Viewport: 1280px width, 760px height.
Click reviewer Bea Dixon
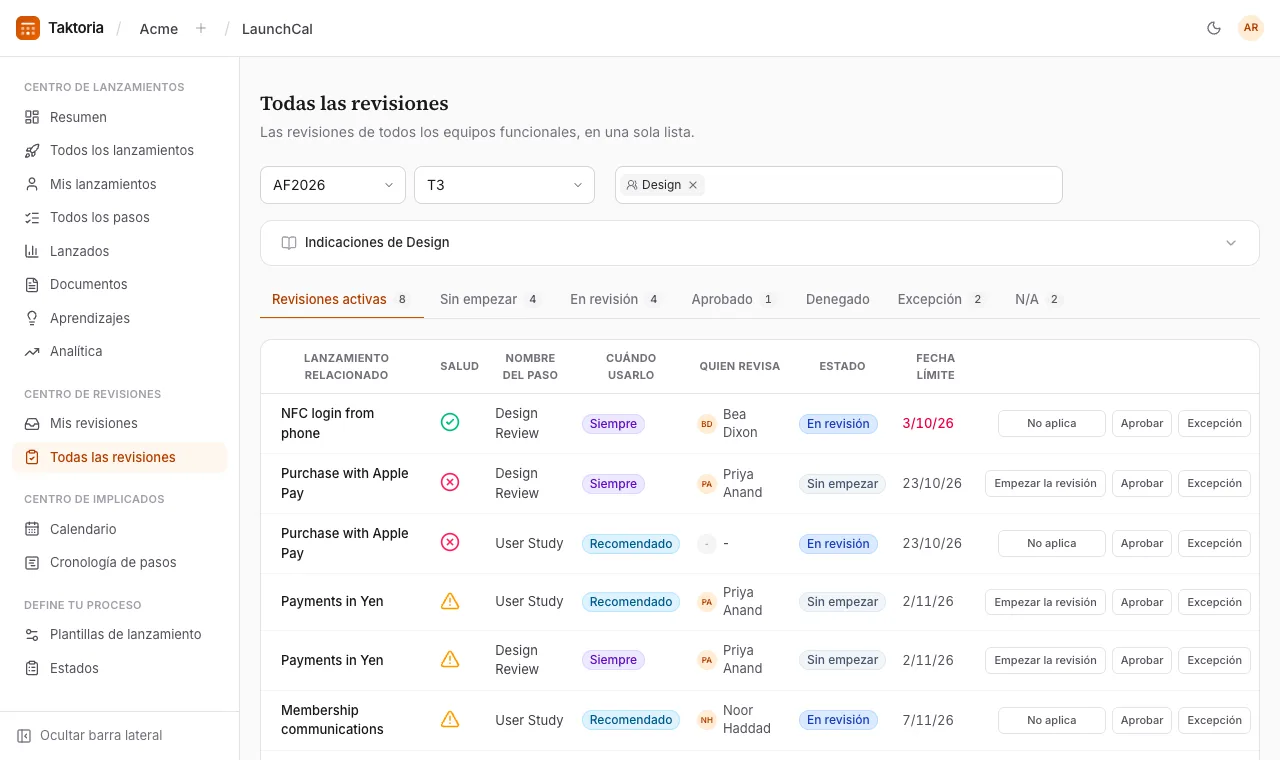point(728,423)
